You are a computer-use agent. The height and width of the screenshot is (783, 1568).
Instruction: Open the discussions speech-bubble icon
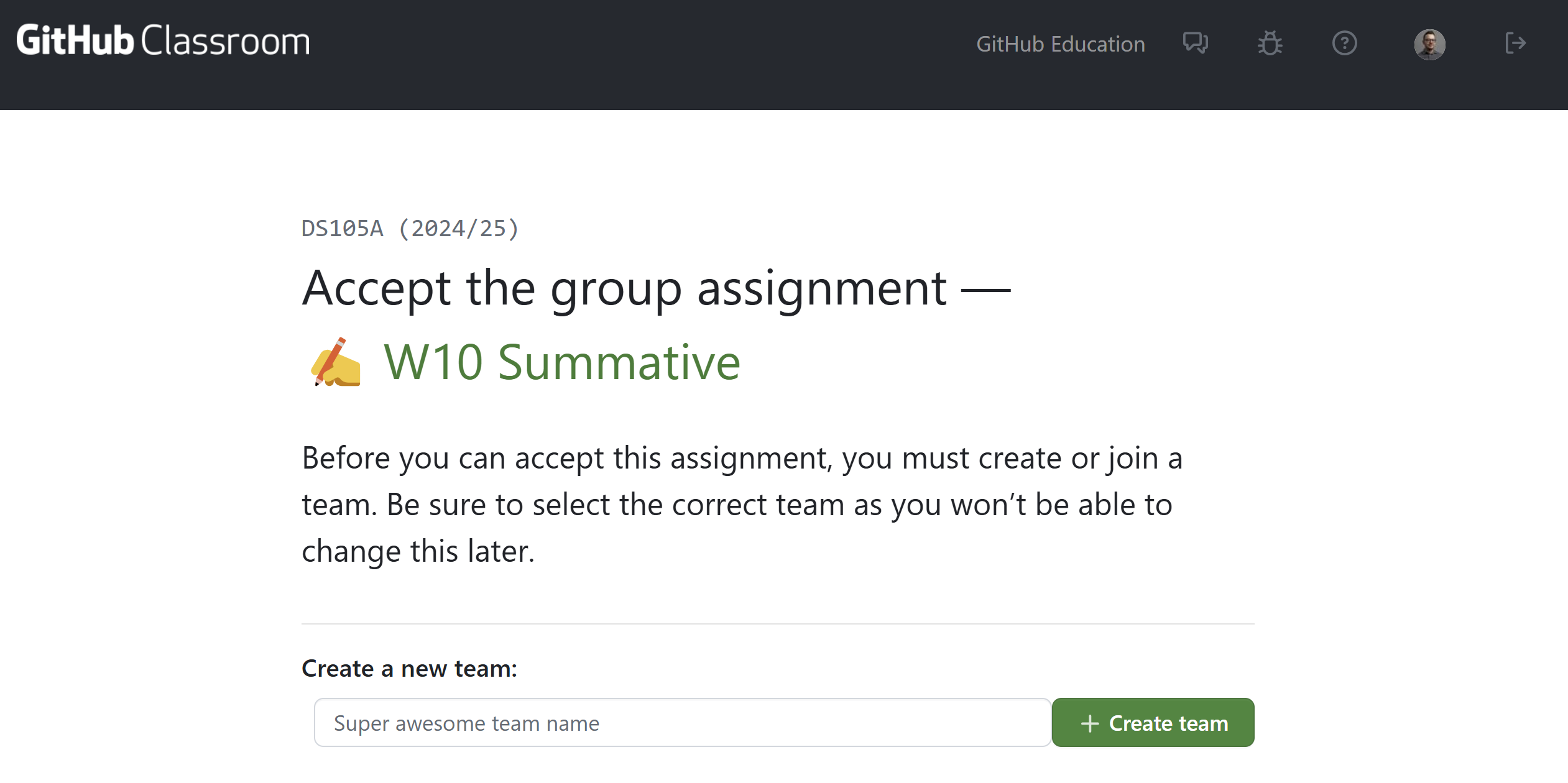click(x=1195, y=43)
